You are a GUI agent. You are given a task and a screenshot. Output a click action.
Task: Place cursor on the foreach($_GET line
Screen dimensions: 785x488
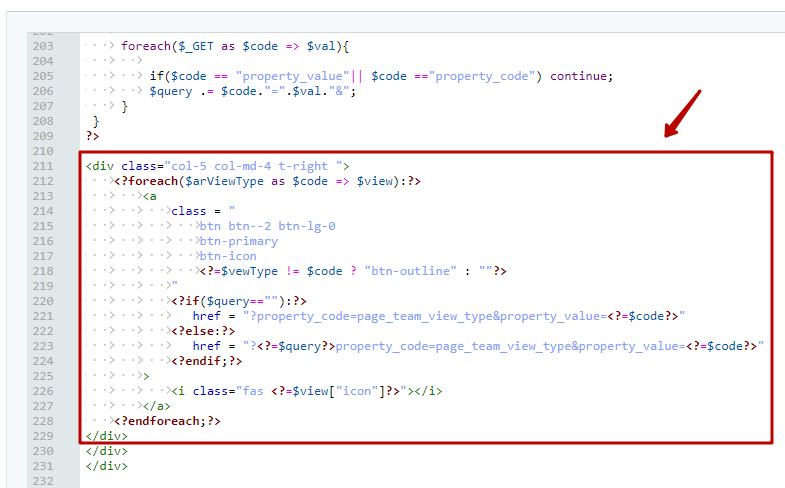[x=234, y=46]
